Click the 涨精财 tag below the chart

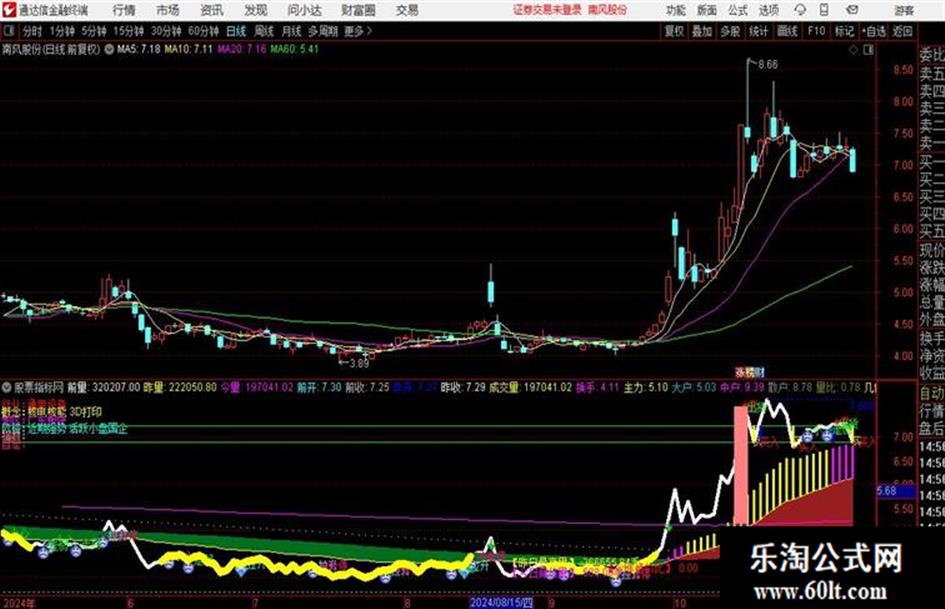tap(750, 373)
